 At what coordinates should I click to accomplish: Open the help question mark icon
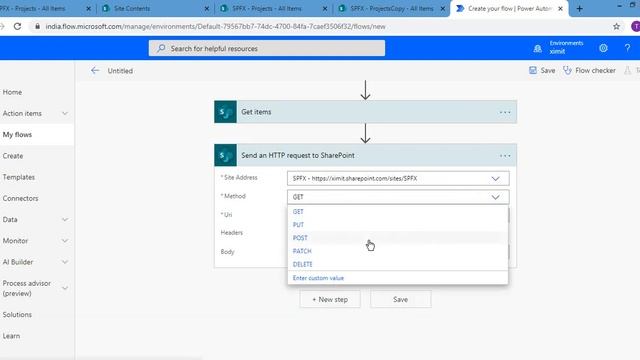(x=627, y=48)
